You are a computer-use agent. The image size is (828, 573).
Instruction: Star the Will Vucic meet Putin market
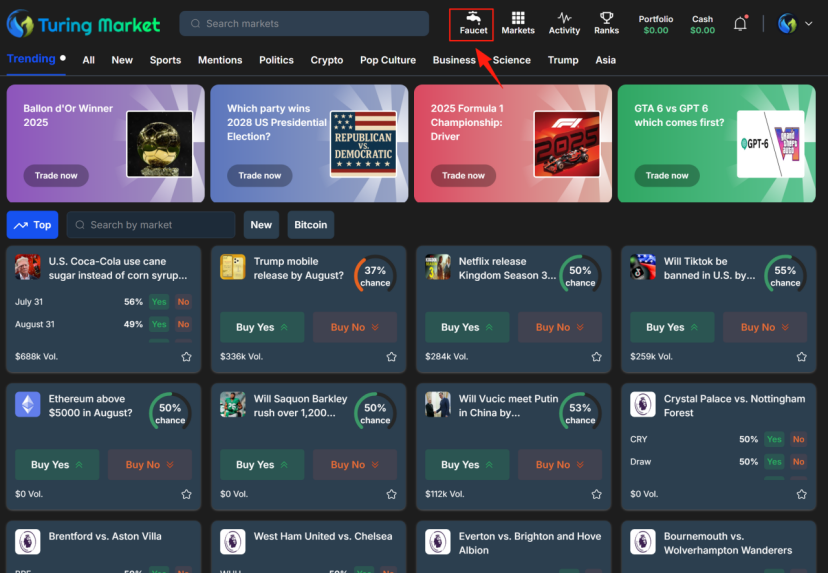pos(596,494)
